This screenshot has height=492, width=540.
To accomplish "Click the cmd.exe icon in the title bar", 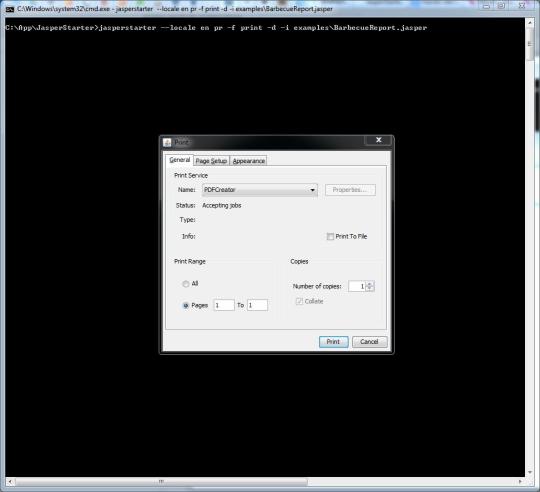I will click(10, 9).
